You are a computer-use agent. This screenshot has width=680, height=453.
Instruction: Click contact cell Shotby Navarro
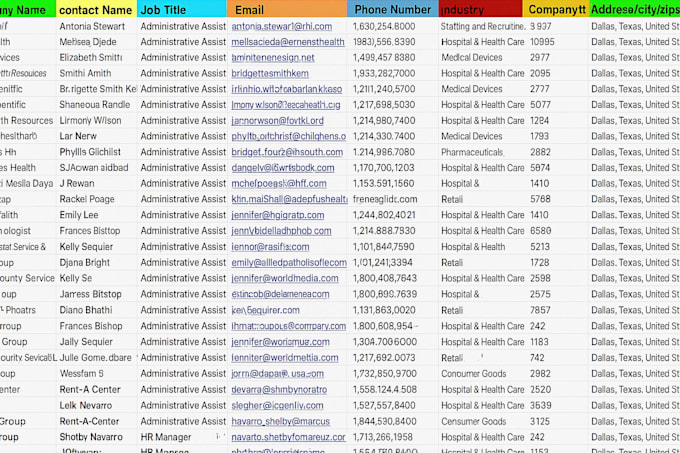91,437
